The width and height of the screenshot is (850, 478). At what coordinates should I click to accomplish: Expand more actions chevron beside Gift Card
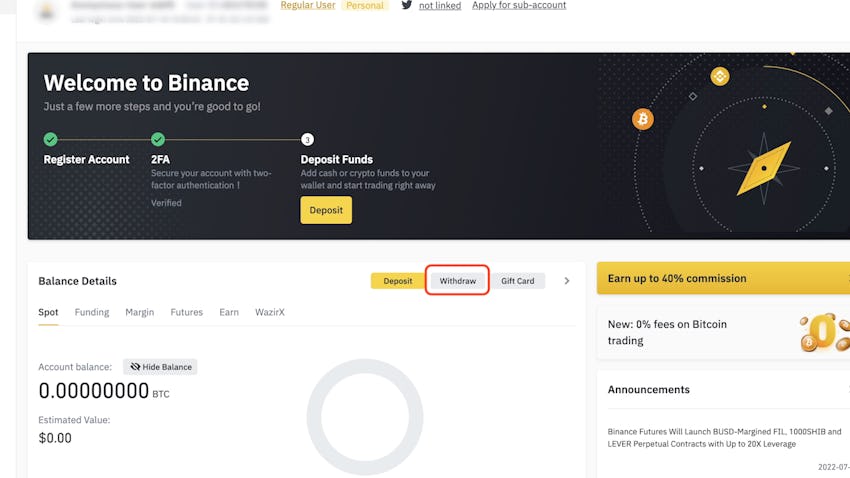click(566, 281)
